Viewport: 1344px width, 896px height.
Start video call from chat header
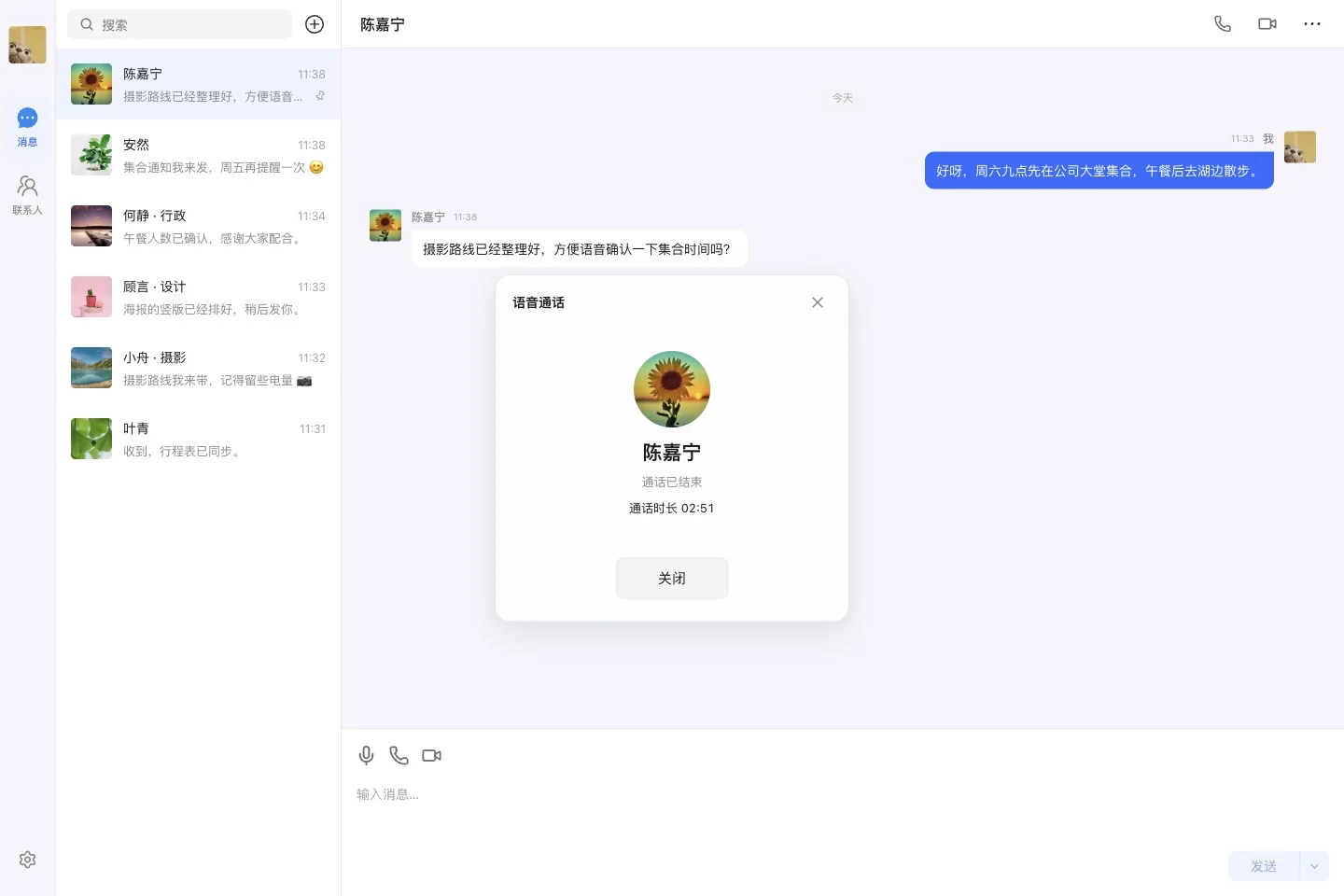(1267, 24)
